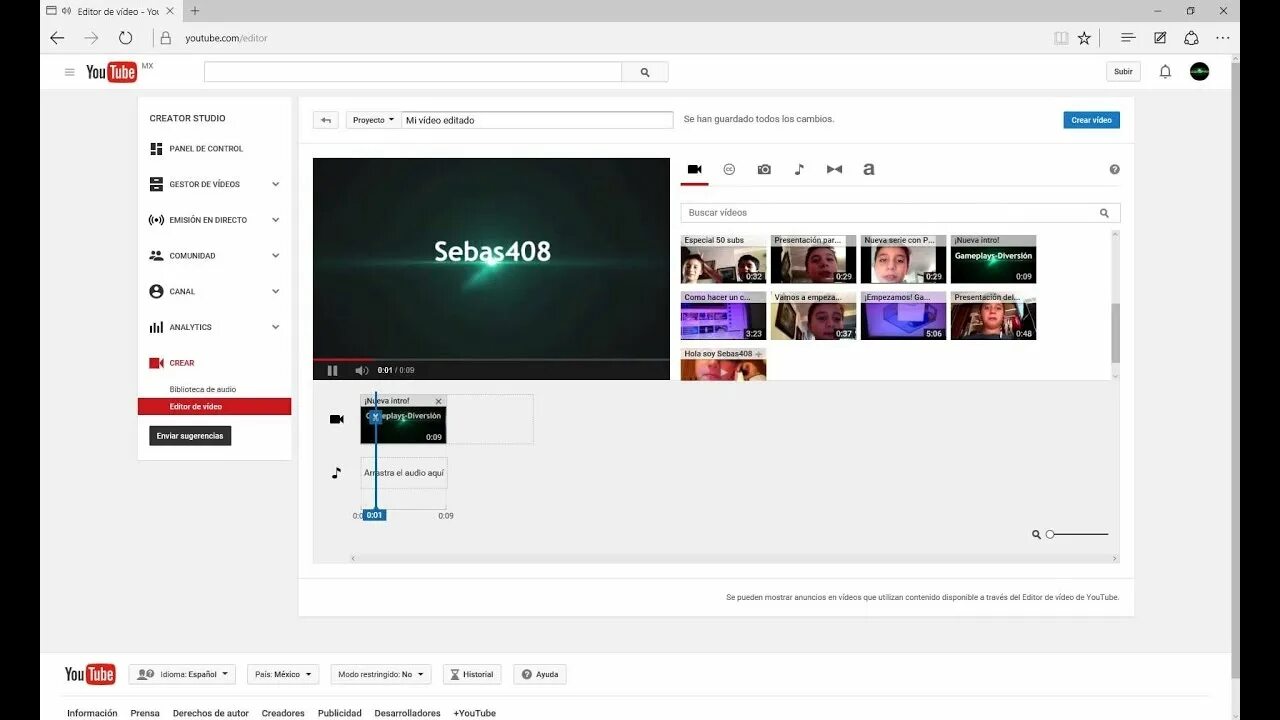Click the Enviar sugerencias button
Image resolution: width=1280 pixels, height=720 pixels.
point(190,436)
